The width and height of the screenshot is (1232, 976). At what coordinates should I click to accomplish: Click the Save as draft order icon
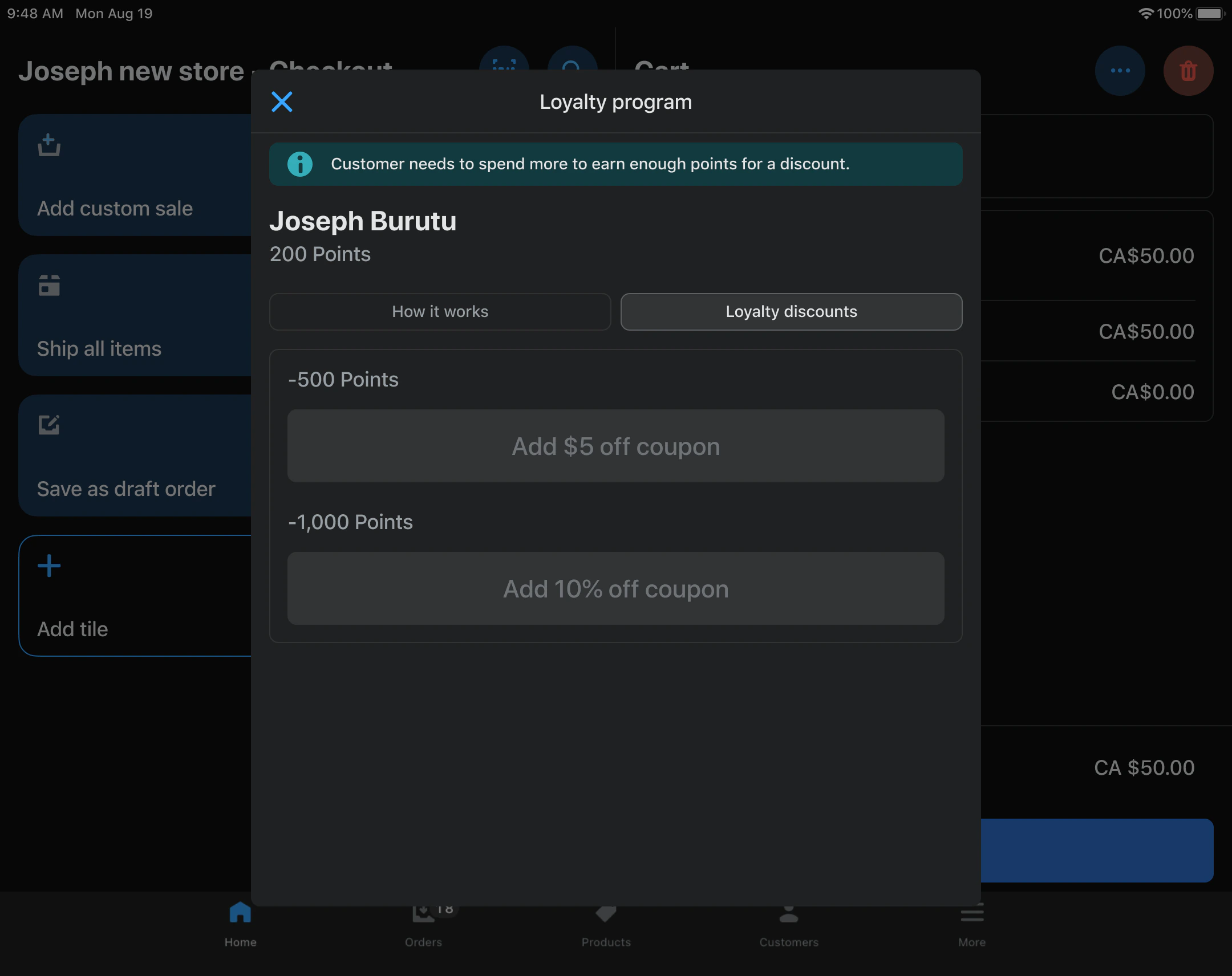tap(49, 425)
